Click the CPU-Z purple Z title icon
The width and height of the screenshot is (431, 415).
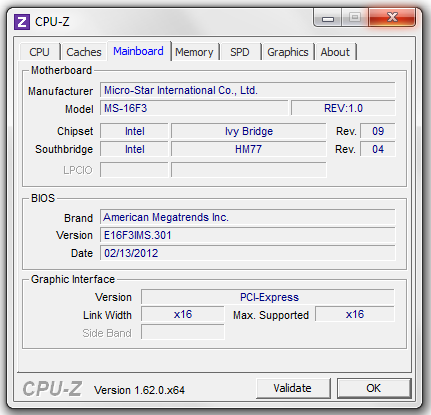(x=22, y=22)
